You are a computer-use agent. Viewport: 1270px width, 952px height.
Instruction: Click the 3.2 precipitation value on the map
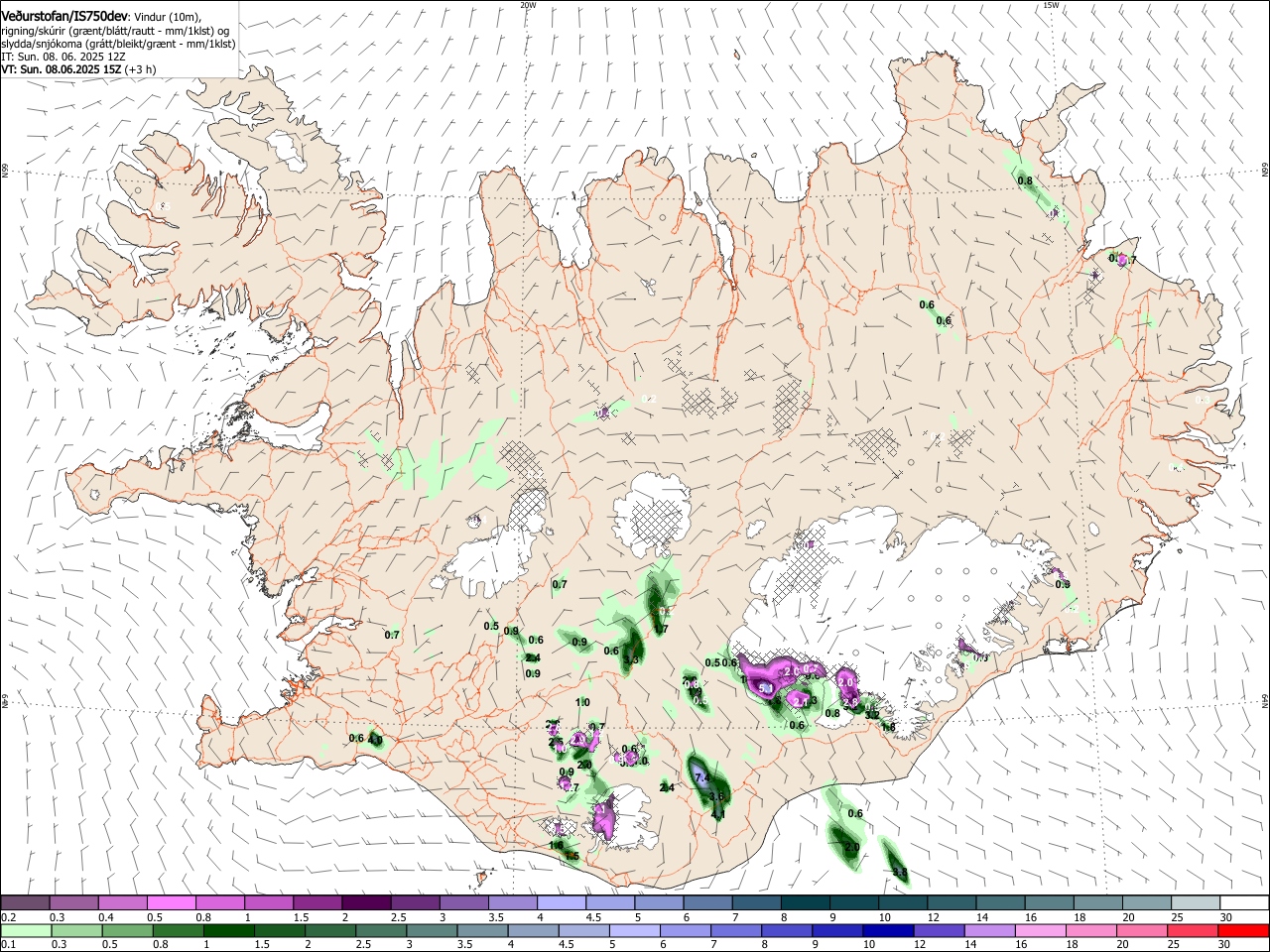point(872,714)
